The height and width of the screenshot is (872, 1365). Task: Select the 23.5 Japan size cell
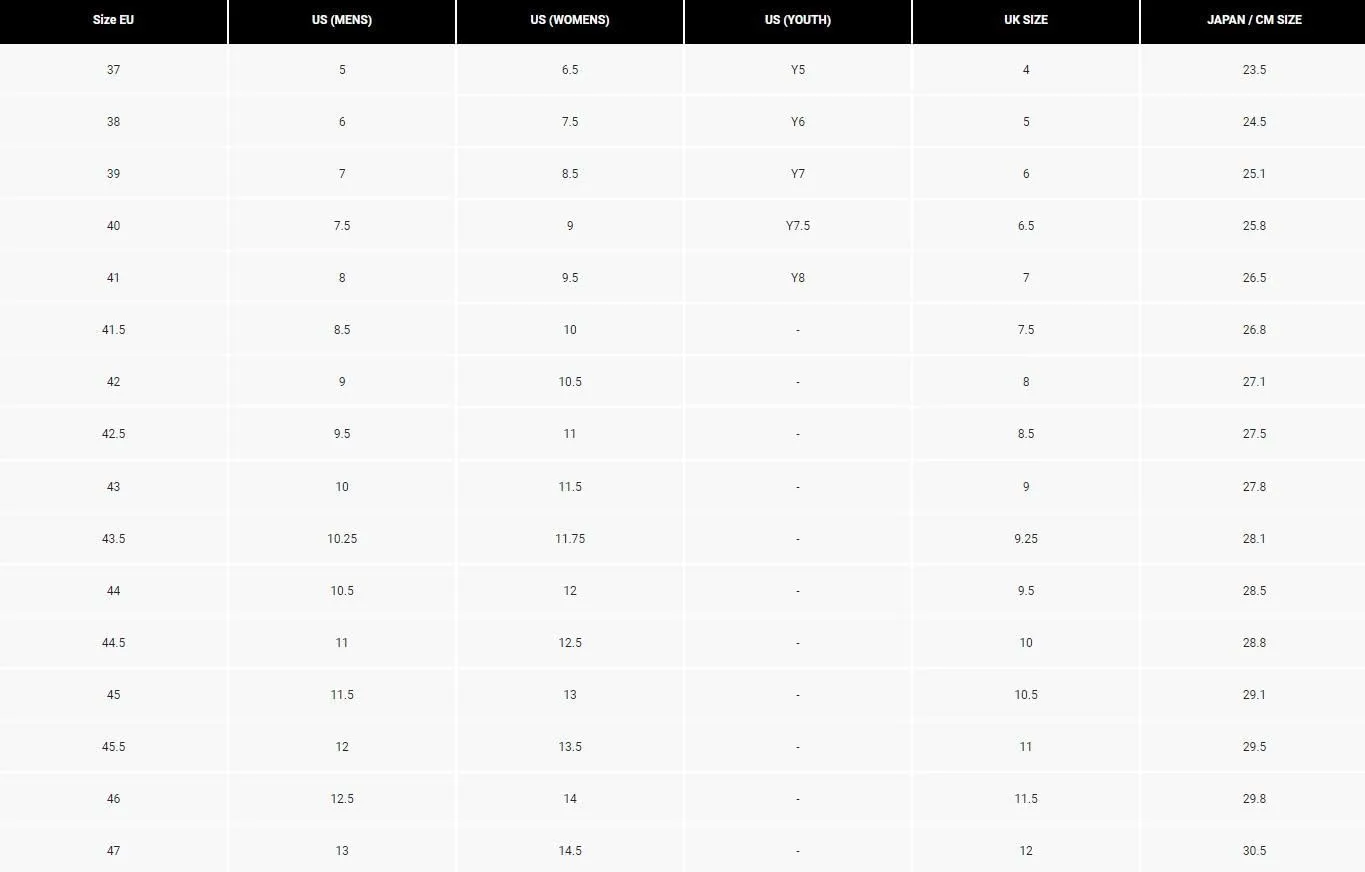1253,70
